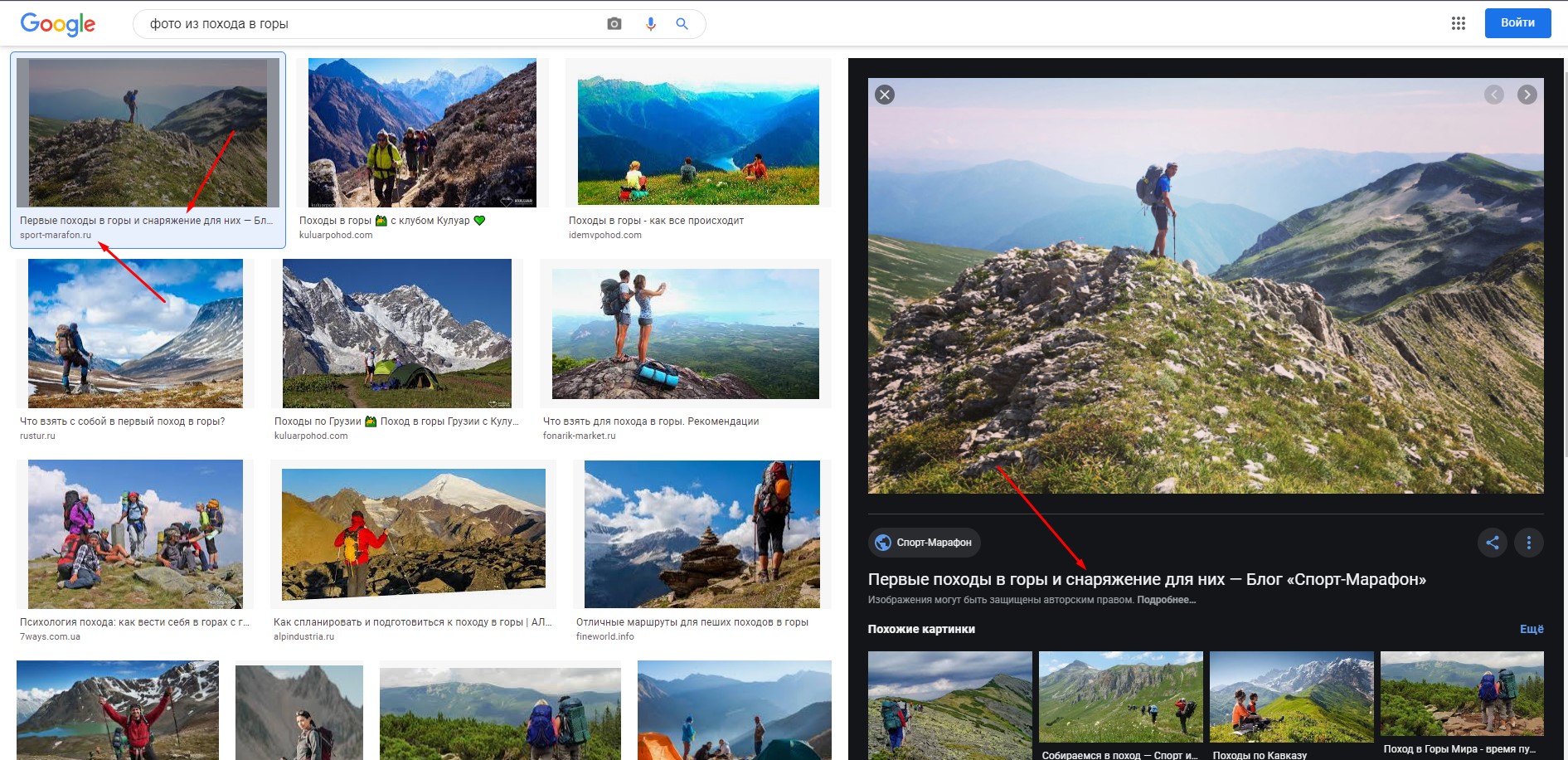Share the previewed image

click(x=1493, y=543)
